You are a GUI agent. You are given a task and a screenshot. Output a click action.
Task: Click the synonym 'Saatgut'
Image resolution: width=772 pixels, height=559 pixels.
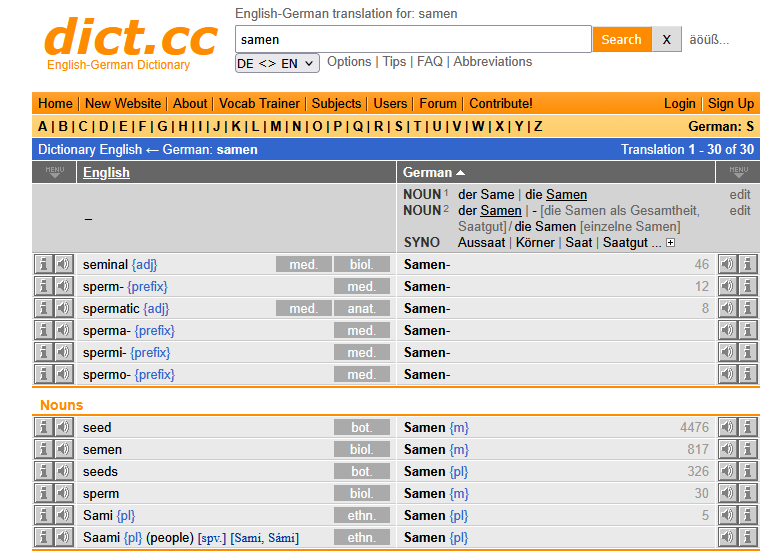[625, 242]
